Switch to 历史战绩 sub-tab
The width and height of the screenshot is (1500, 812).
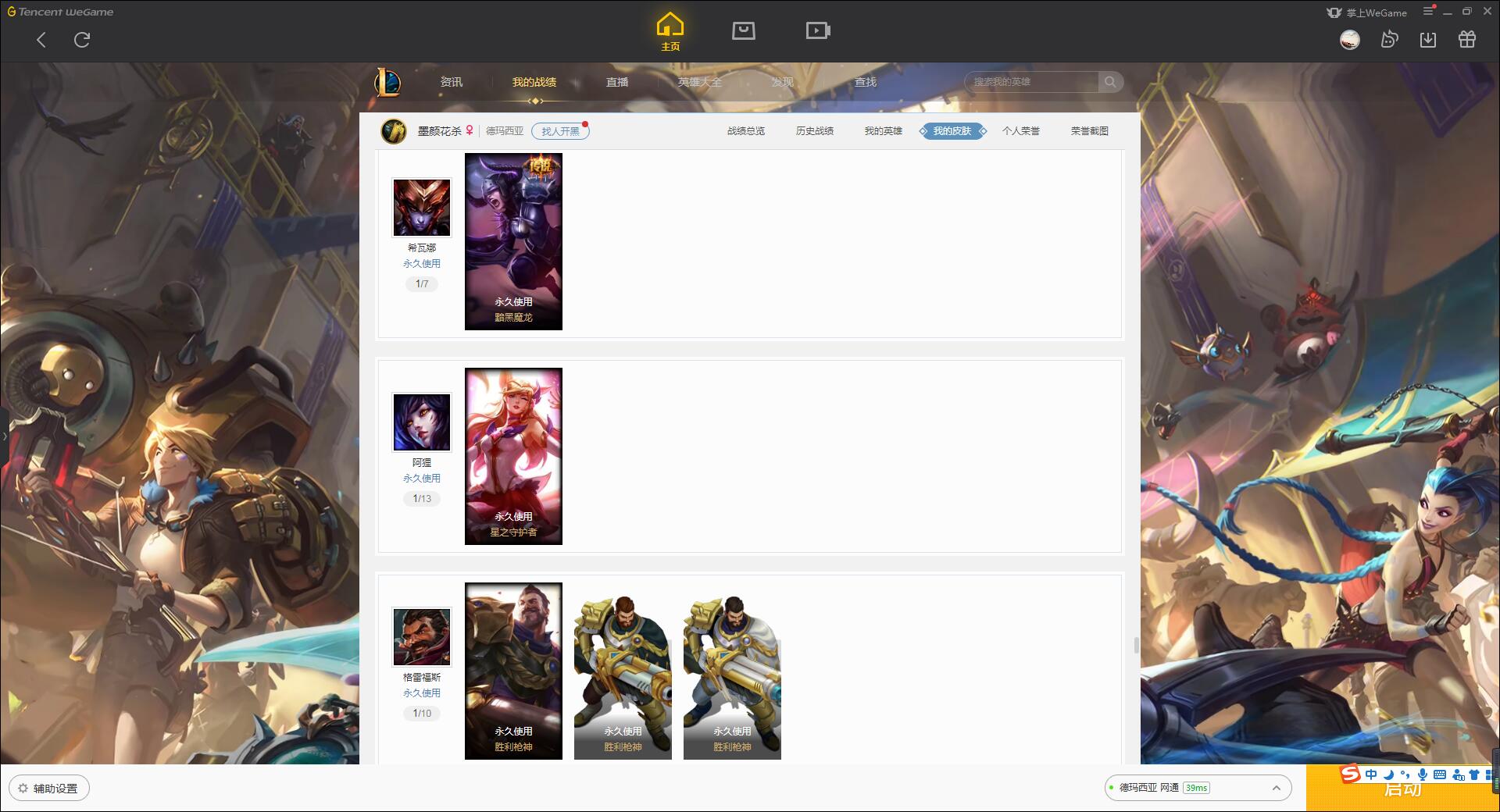tap(815, 131)
